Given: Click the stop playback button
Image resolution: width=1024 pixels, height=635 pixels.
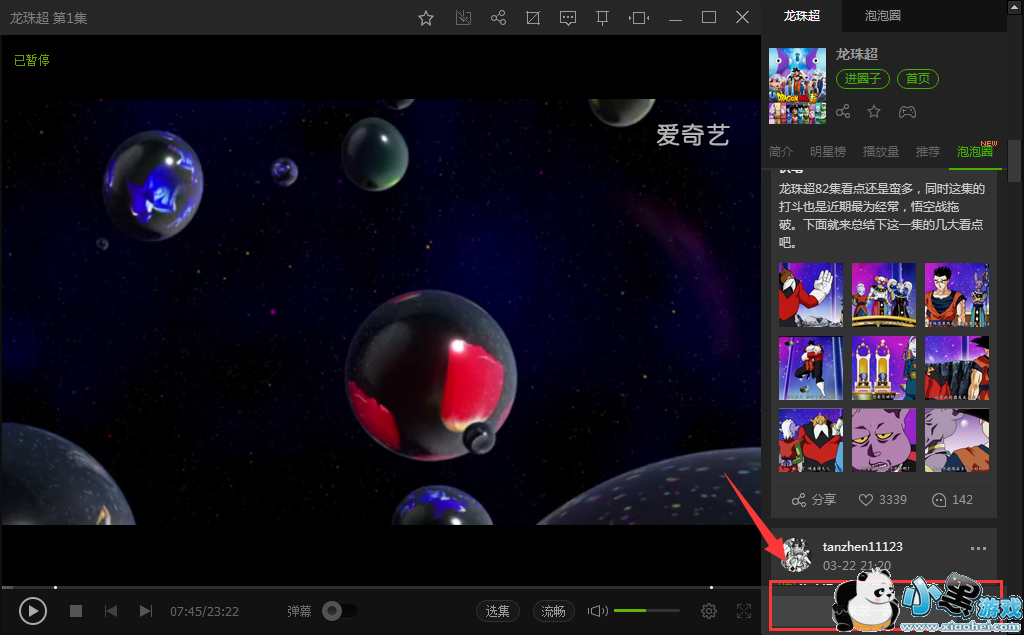Looking at the screenshot, I should (x=76, y=611).
